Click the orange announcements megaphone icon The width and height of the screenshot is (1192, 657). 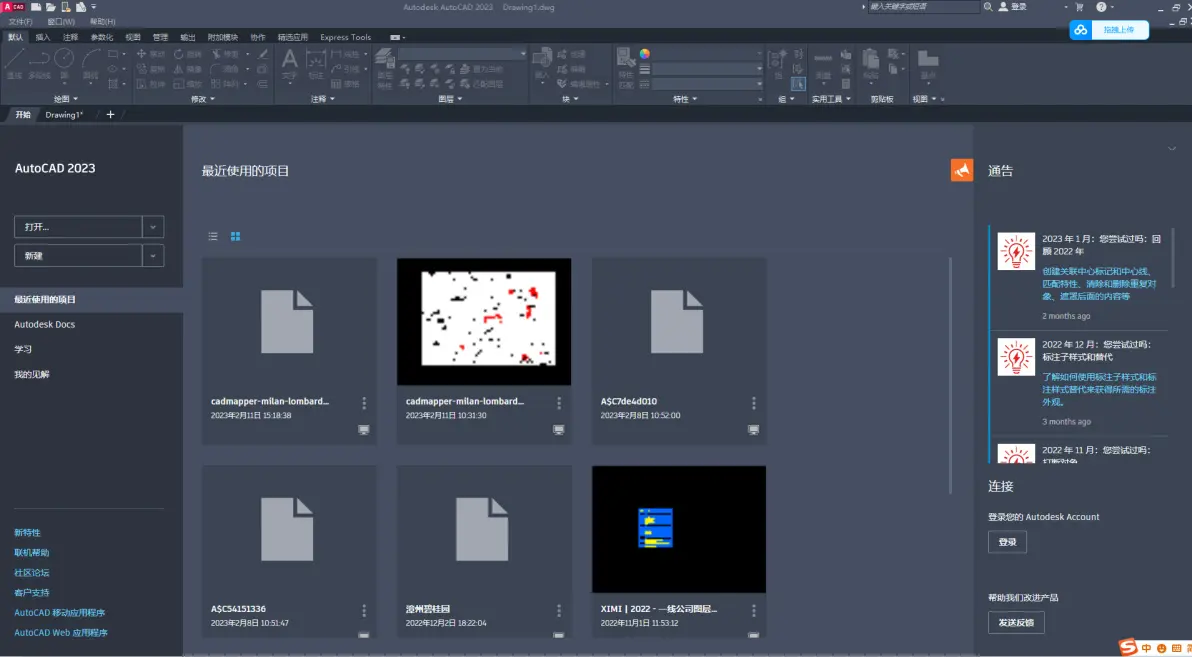tap(962, 170)
